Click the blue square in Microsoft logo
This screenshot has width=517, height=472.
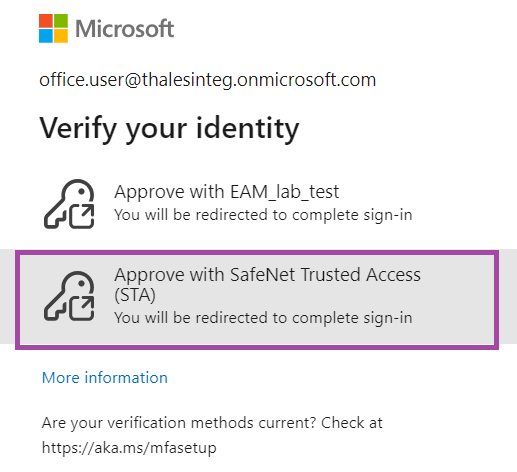click(46, 36)
